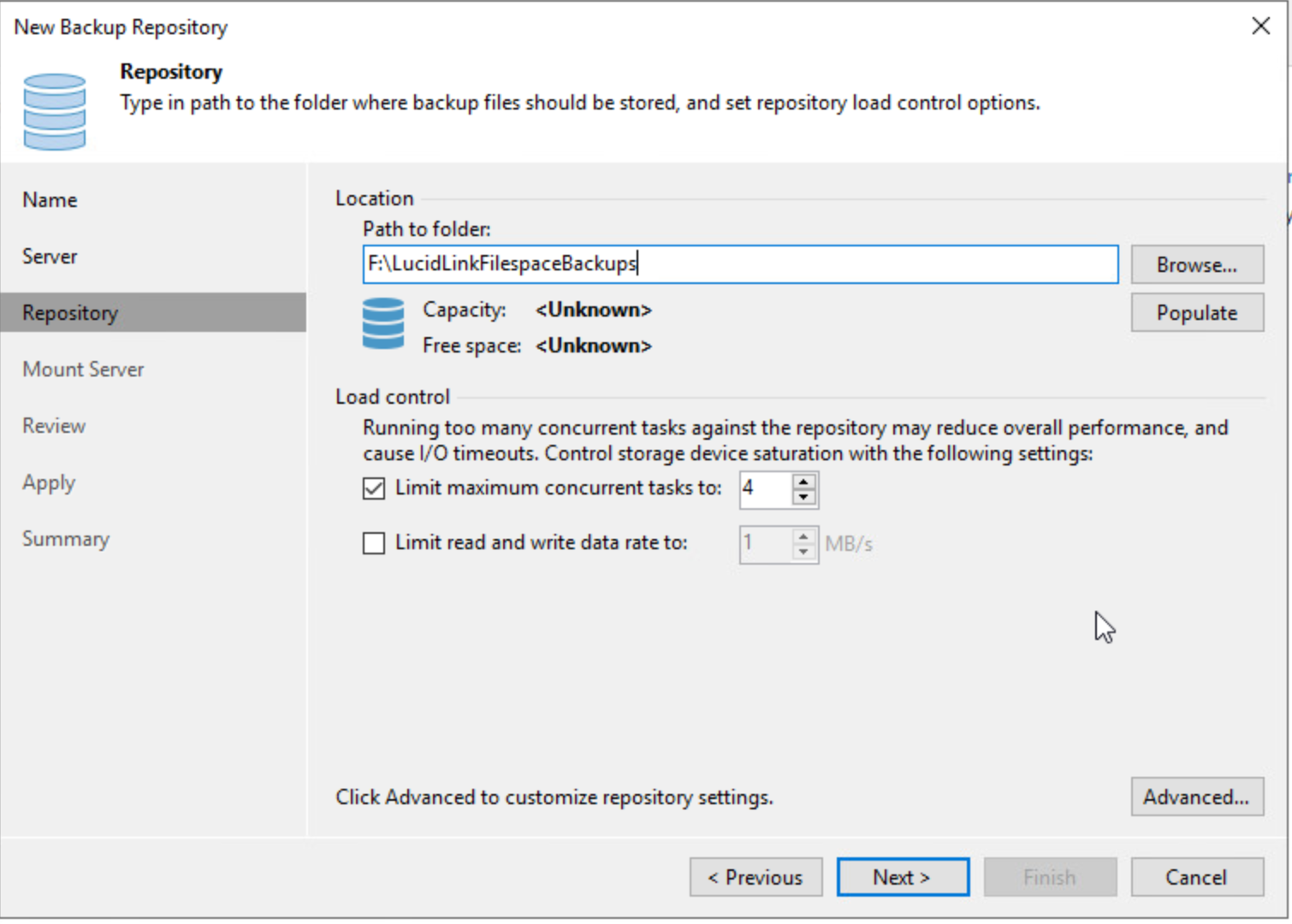Click the Location section heading
The image size is (1292, 924).
[374, 198]
